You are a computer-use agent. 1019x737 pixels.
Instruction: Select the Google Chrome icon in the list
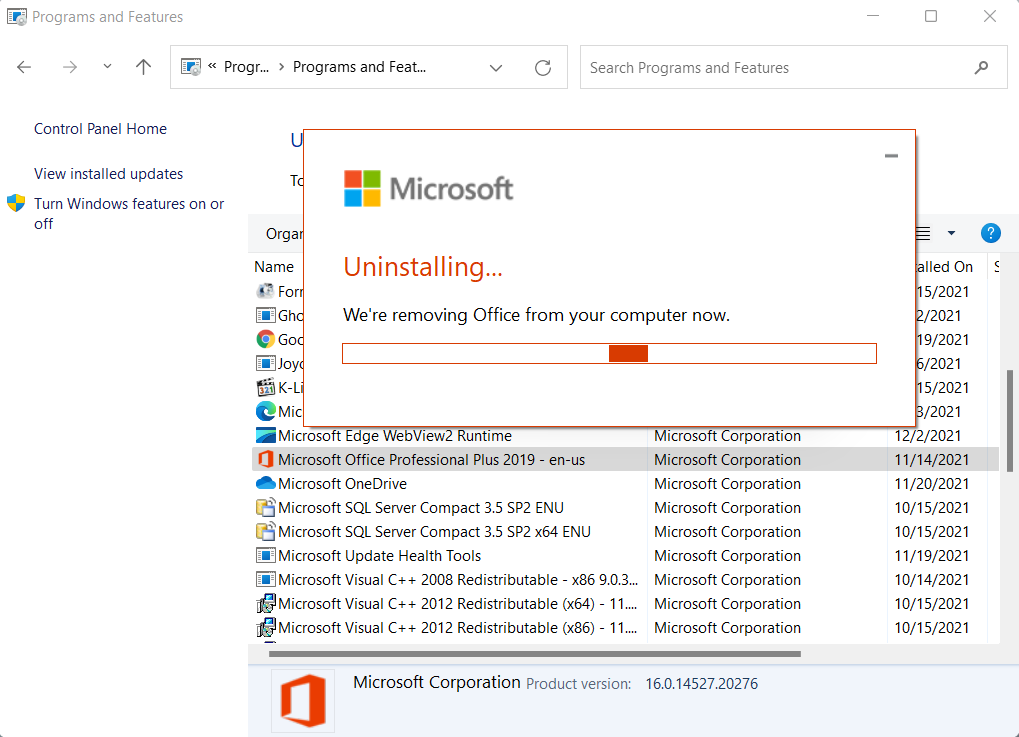[x=265, y=339]
